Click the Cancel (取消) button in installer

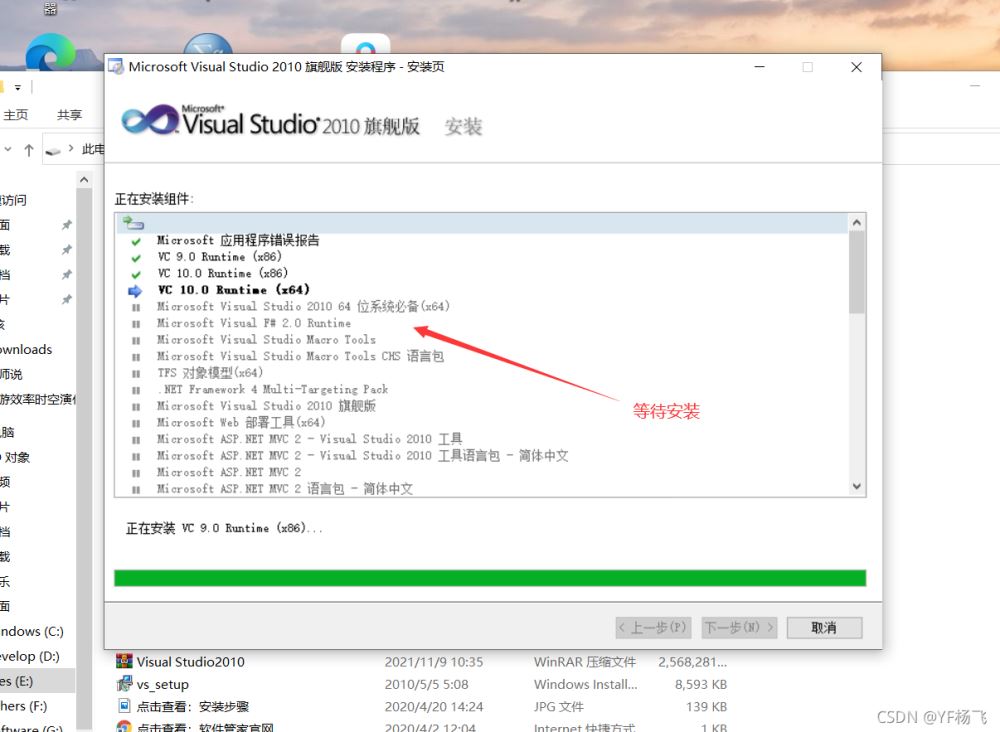click(x=824, y=627)
